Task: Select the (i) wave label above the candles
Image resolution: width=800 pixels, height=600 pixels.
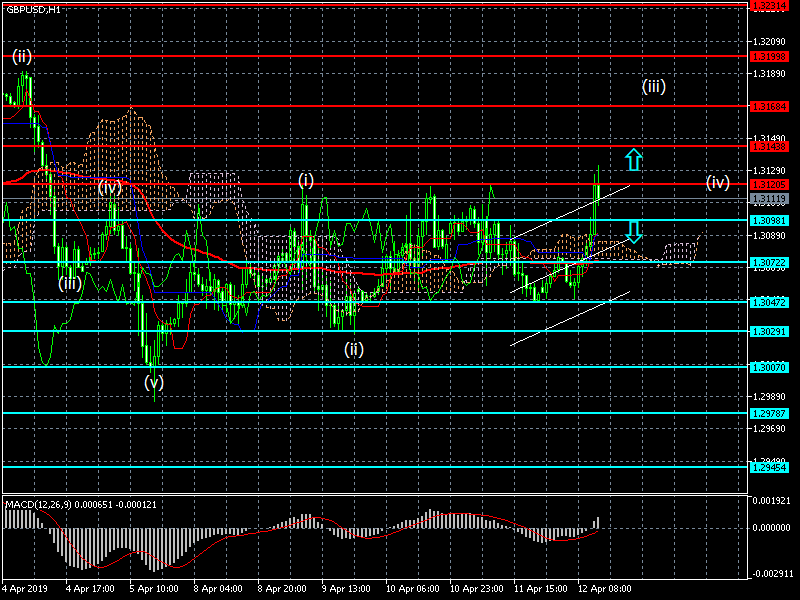Action: (305, 180)
